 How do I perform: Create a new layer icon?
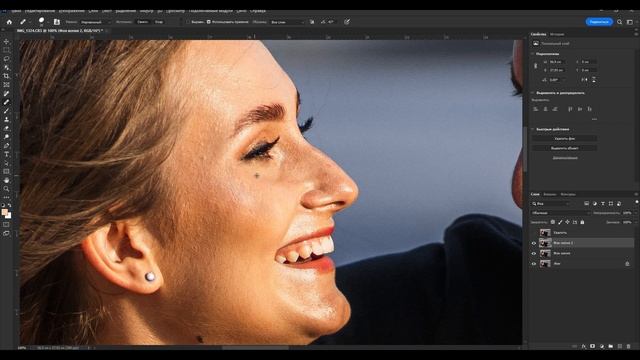(x=620, y=346)
